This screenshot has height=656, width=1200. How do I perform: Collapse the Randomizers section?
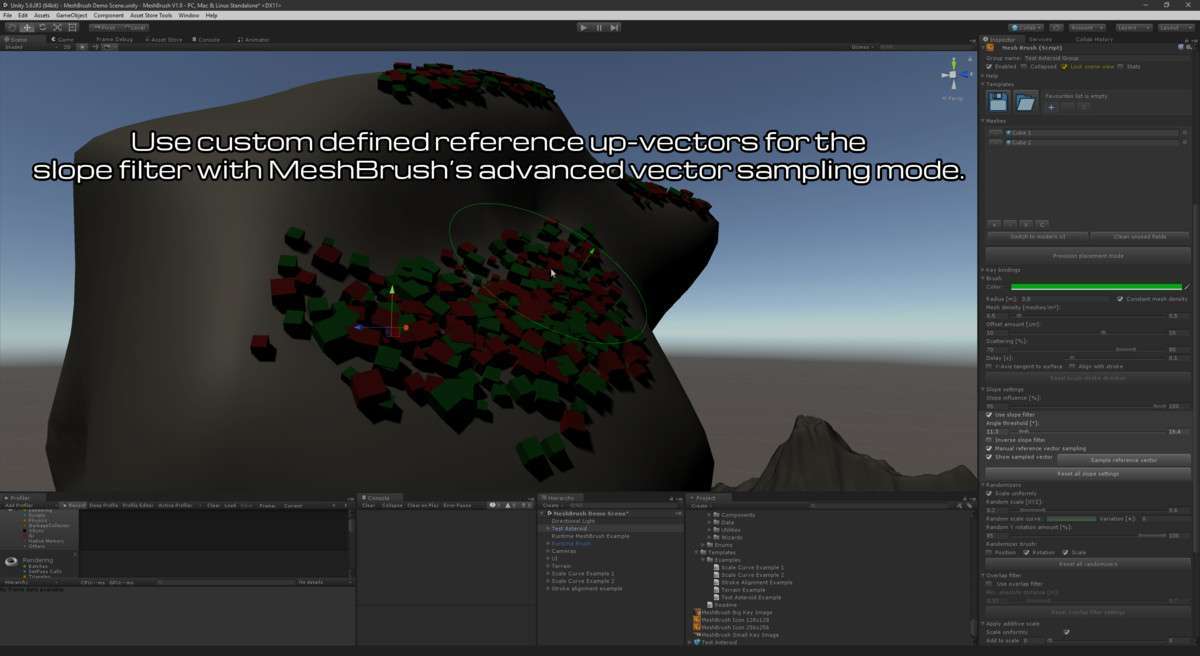click(x=1000, y=484)
